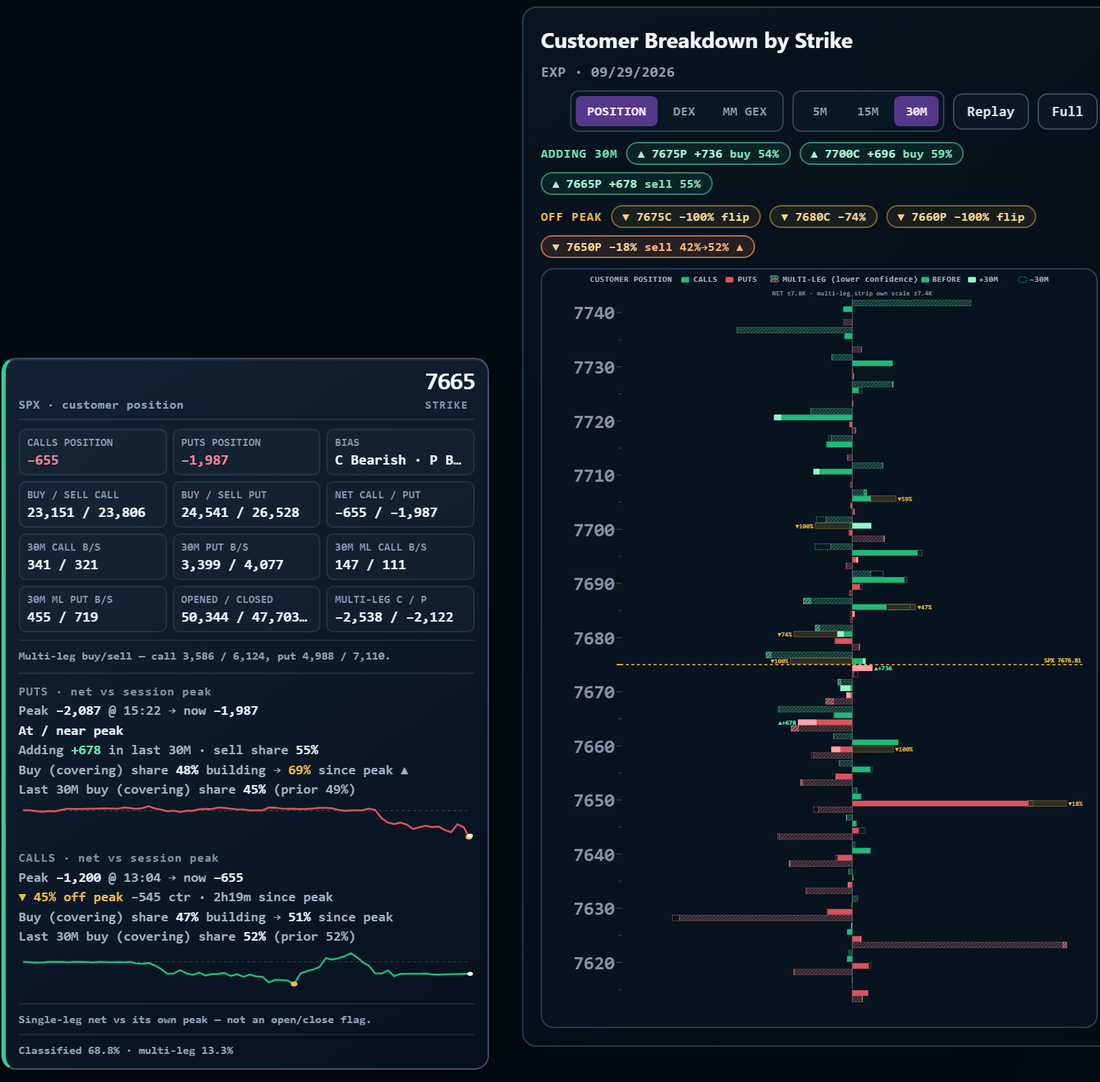The image size is (1100, 1082).
Task: Click the 30M CALL B/S card
Action: pyautogui.click(x=93, y=556)
